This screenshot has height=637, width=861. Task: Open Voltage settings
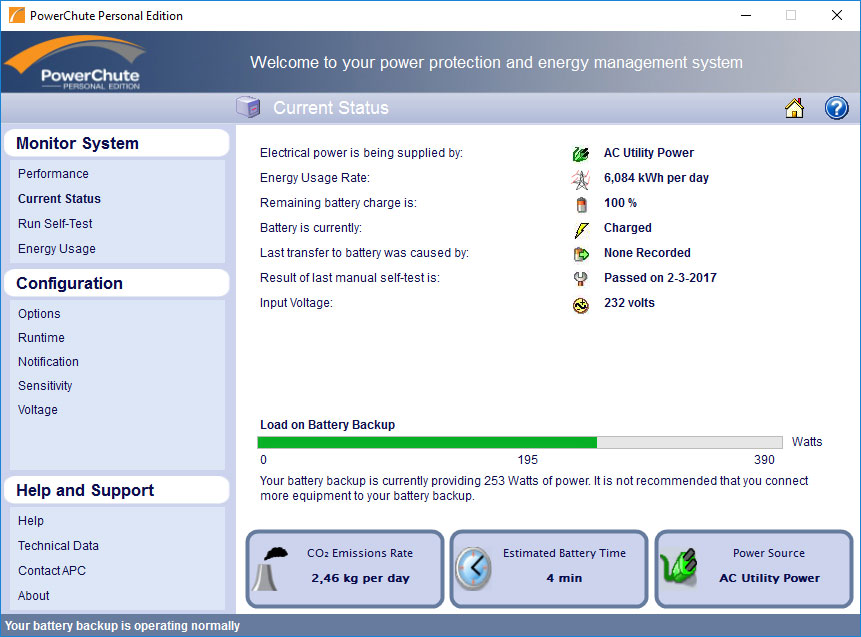point(38,410)
